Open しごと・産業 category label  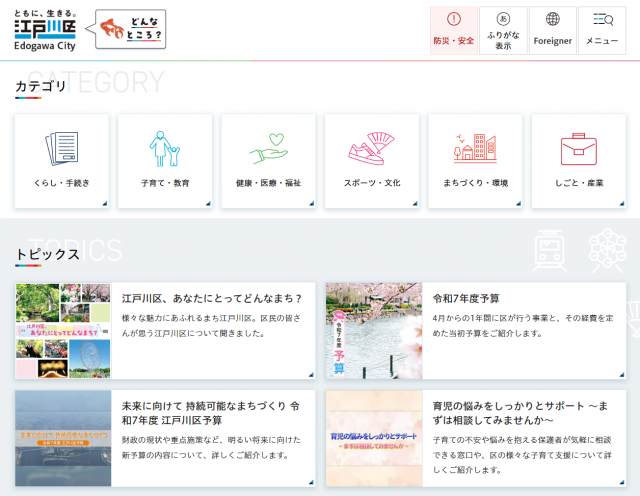[x=579, y=183]
